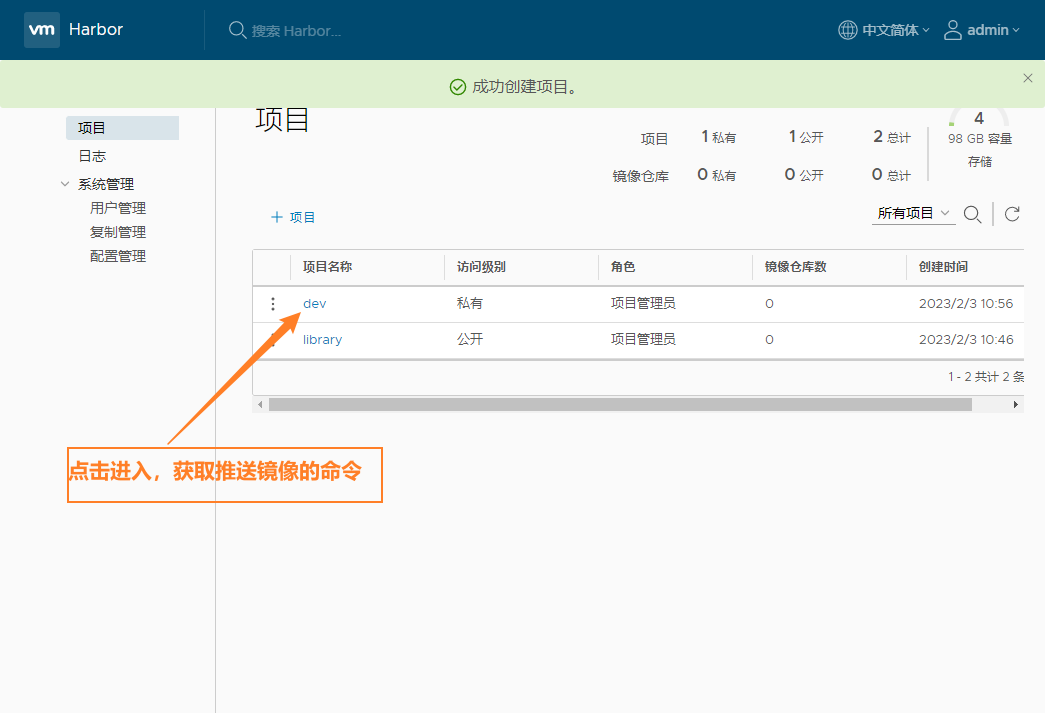Click the search magnifier in the header
1045x713 pixels.
[x=237, y=30]
